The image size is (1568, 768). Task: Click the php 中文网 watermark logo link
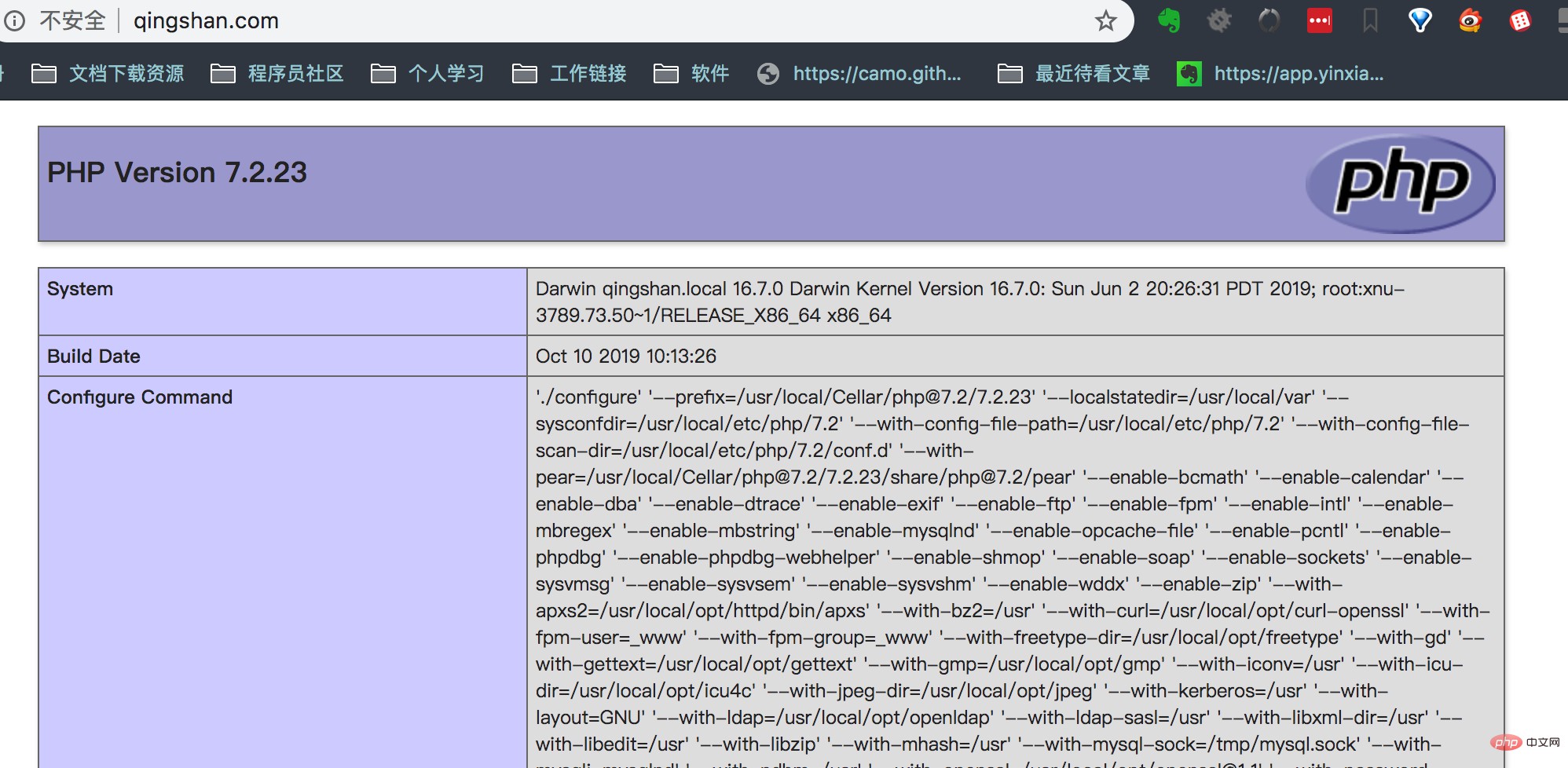[x=1524, y=742]
